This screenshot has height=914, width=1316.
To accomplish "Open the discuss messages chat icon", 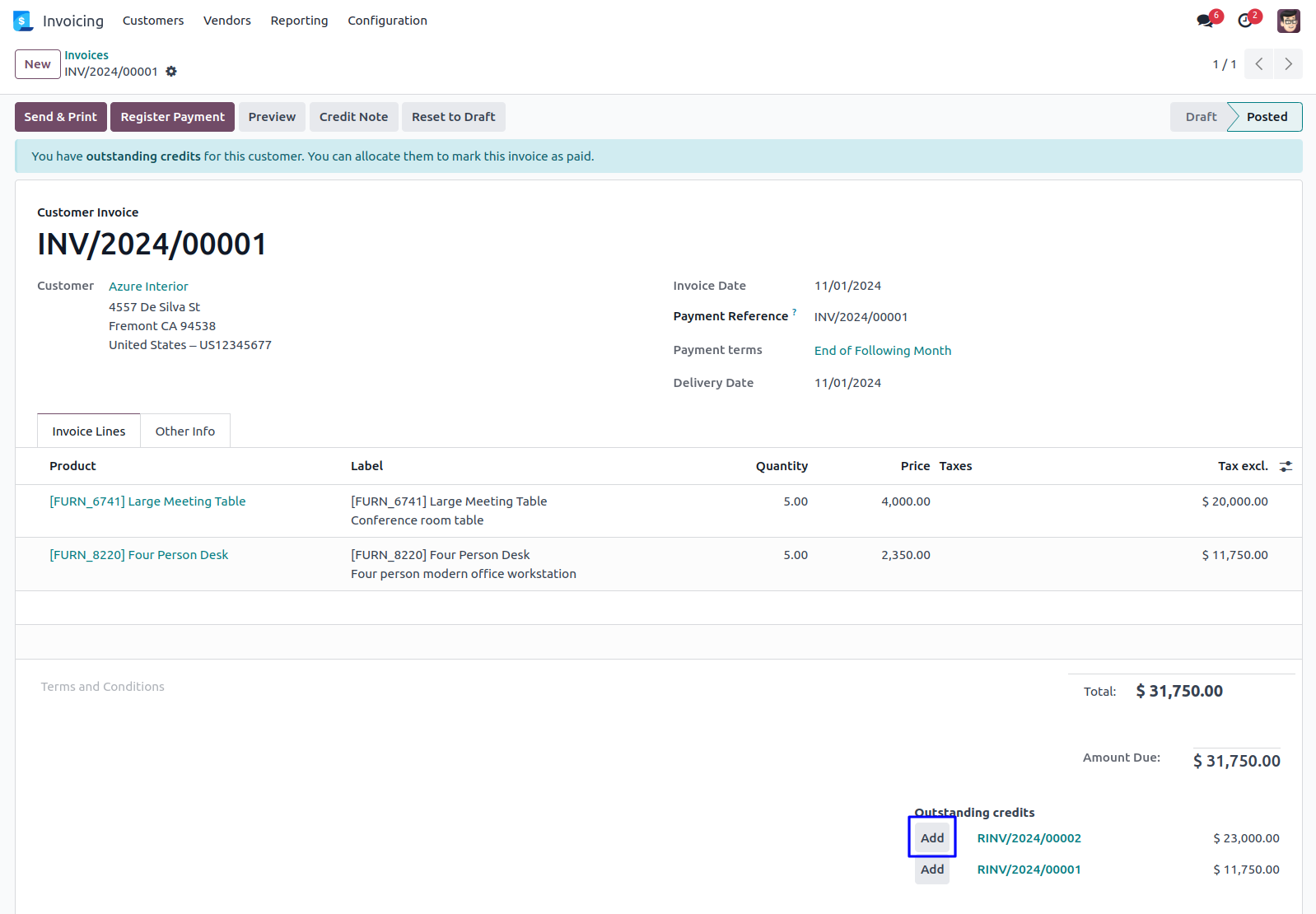I will click(1206, 21).
